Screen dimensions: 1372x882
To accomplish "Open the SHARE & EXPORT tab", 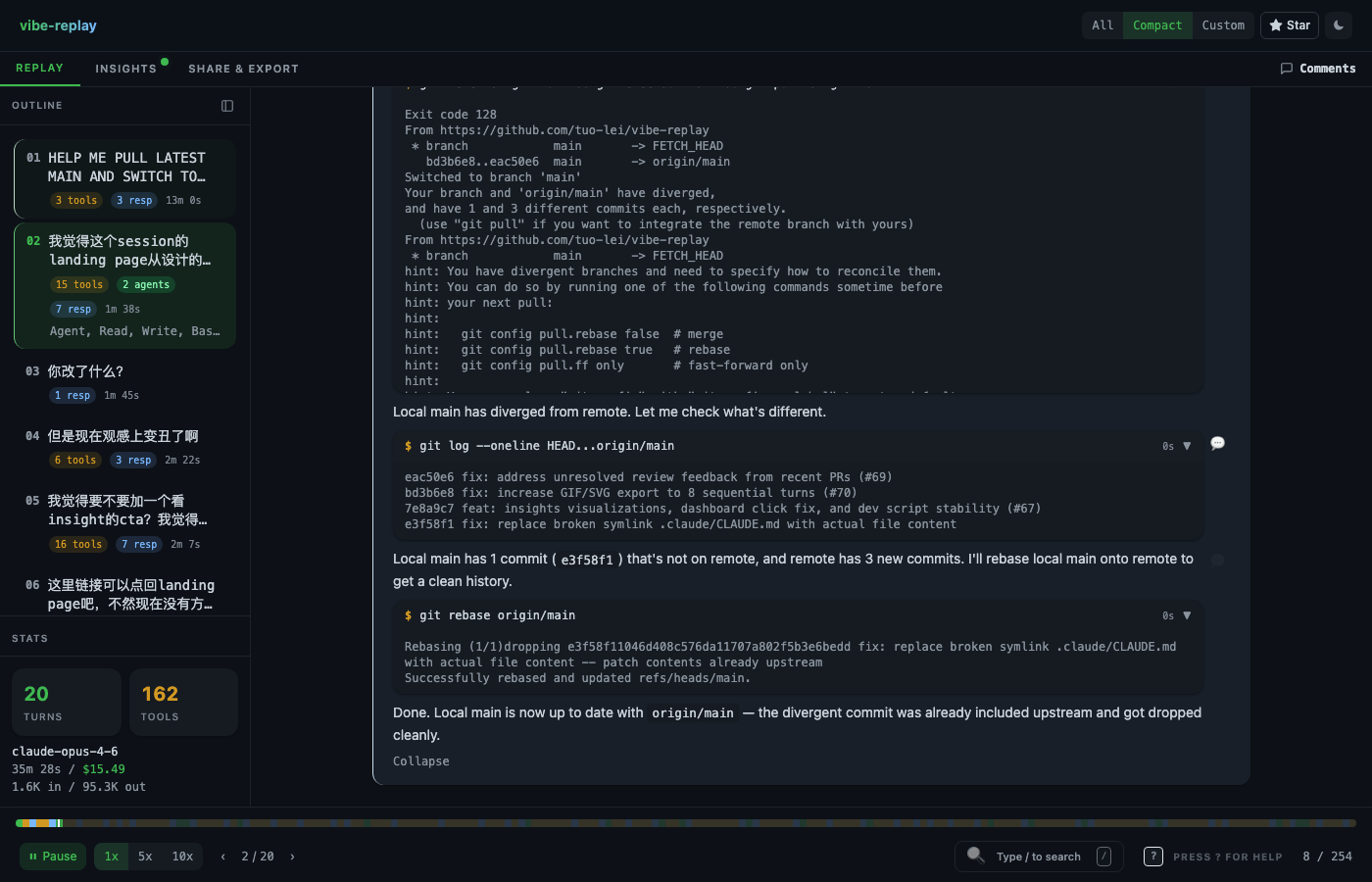I will point(243,68).
